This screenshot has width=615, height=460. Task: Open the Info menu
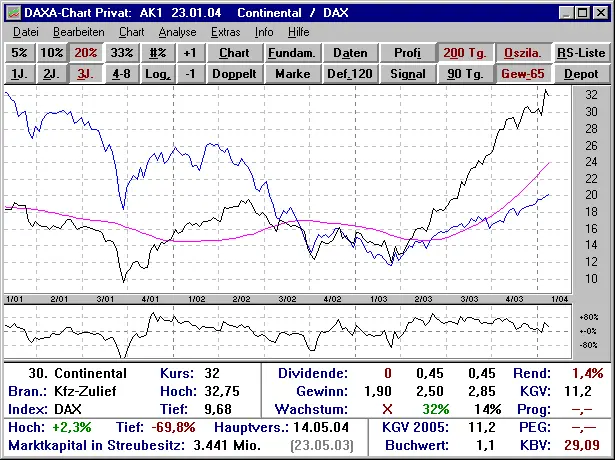tap(264, 32)
